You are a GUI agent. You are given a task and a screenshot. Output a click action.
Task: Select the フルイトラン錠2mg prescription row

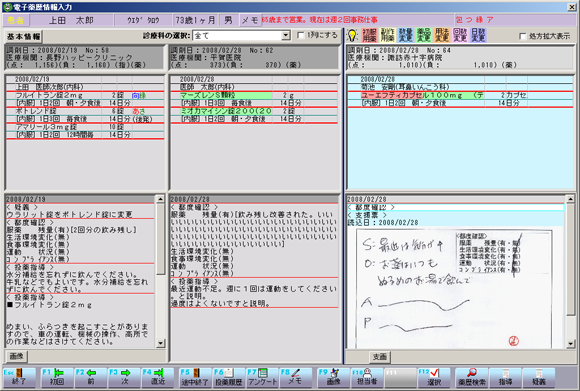coord(85,95)
